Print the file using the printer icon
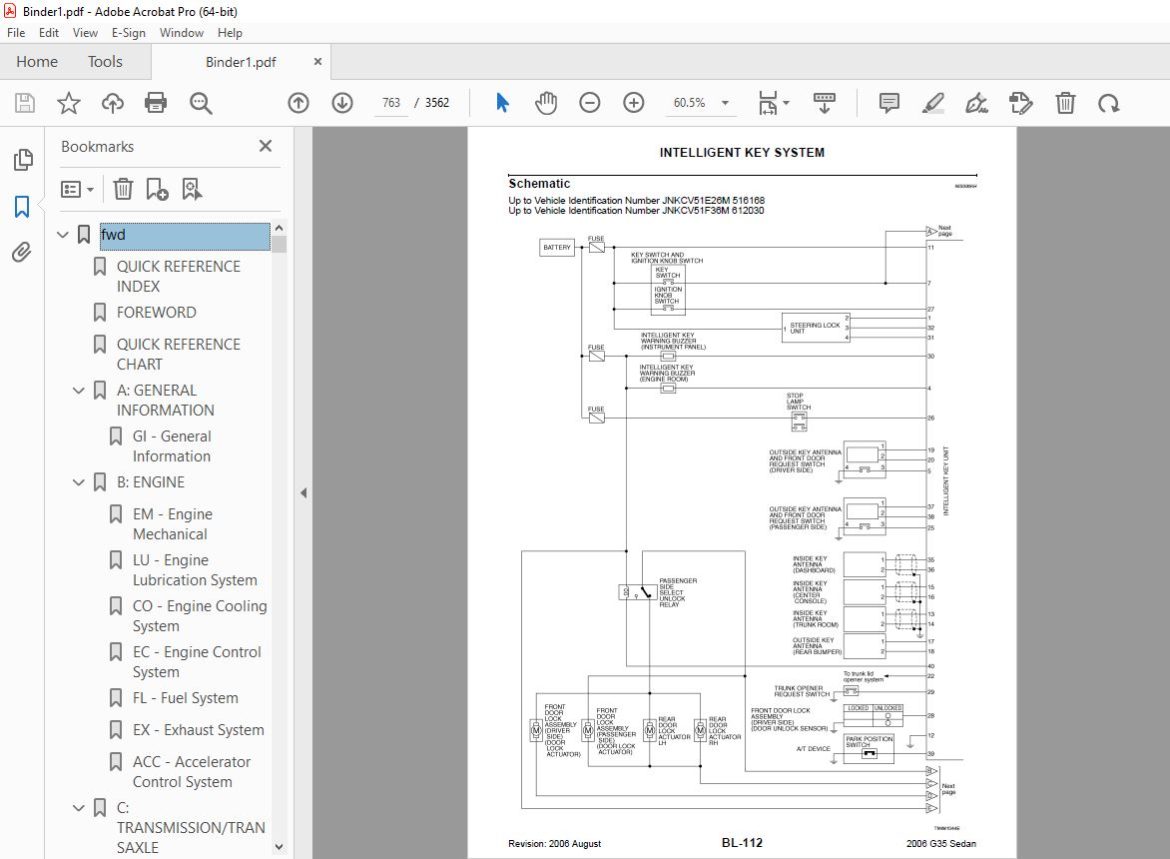This screenshot has height=859, width=1170. pyautogui.click(x=156, y=103)
